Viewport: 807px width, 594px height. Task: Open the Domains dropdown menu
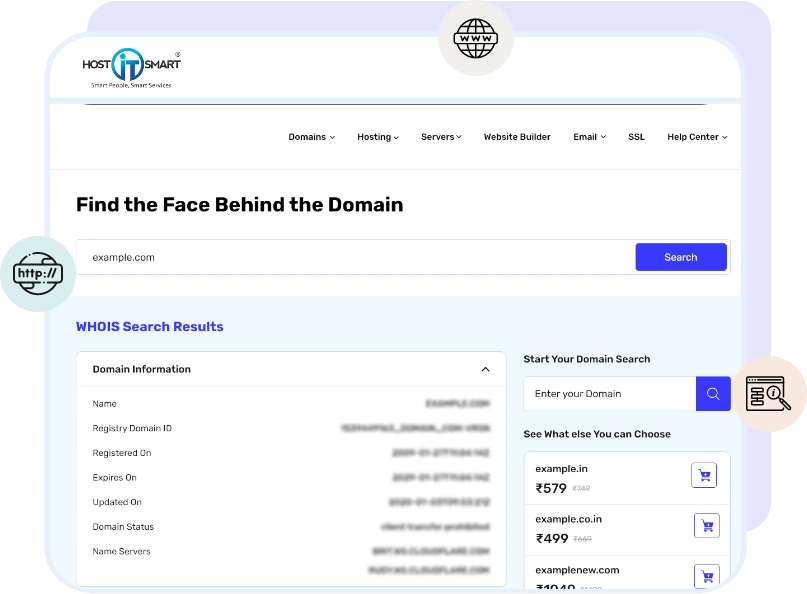pyautogui.click(x=311, y=137)
